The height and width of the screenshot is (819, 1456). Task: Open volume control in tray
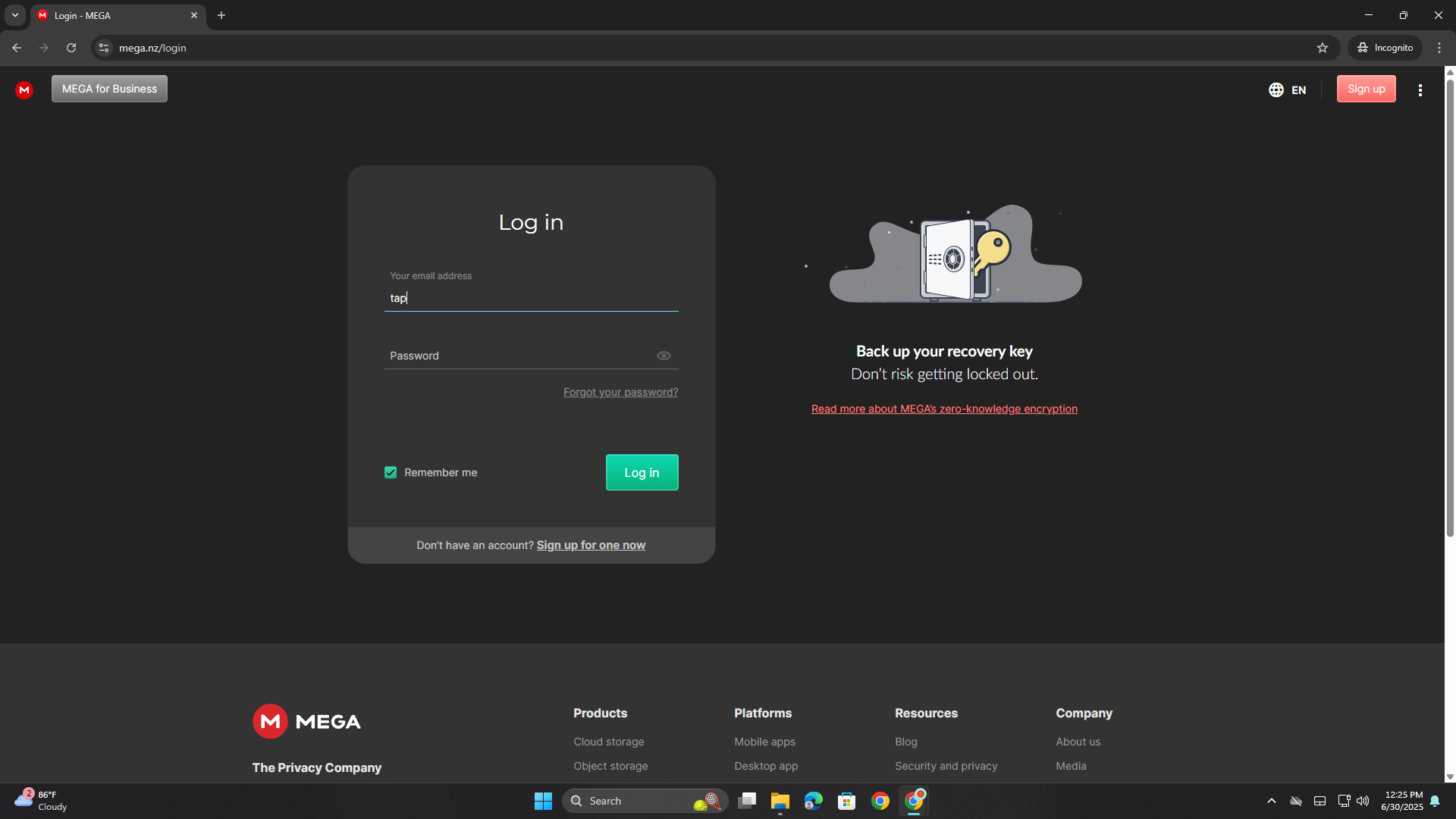click(1363, 801)
